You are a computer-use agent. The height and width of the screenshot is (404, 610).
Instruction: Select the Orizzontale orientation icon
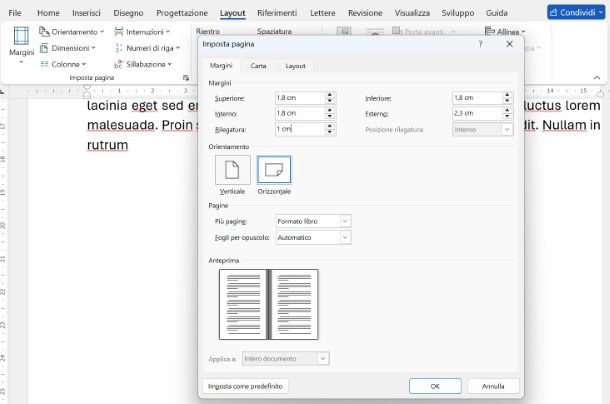pos(274,170)
